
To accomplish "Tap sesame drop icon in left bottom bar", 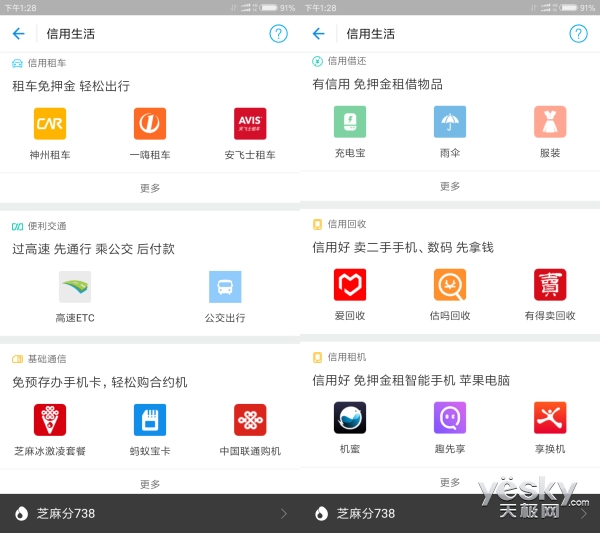I will [21, 513].
